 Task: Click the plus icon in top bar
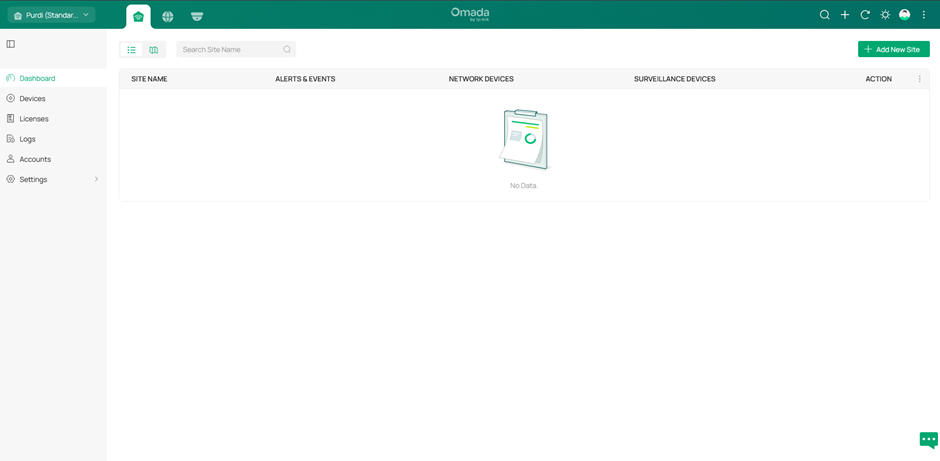coord(845,15)
